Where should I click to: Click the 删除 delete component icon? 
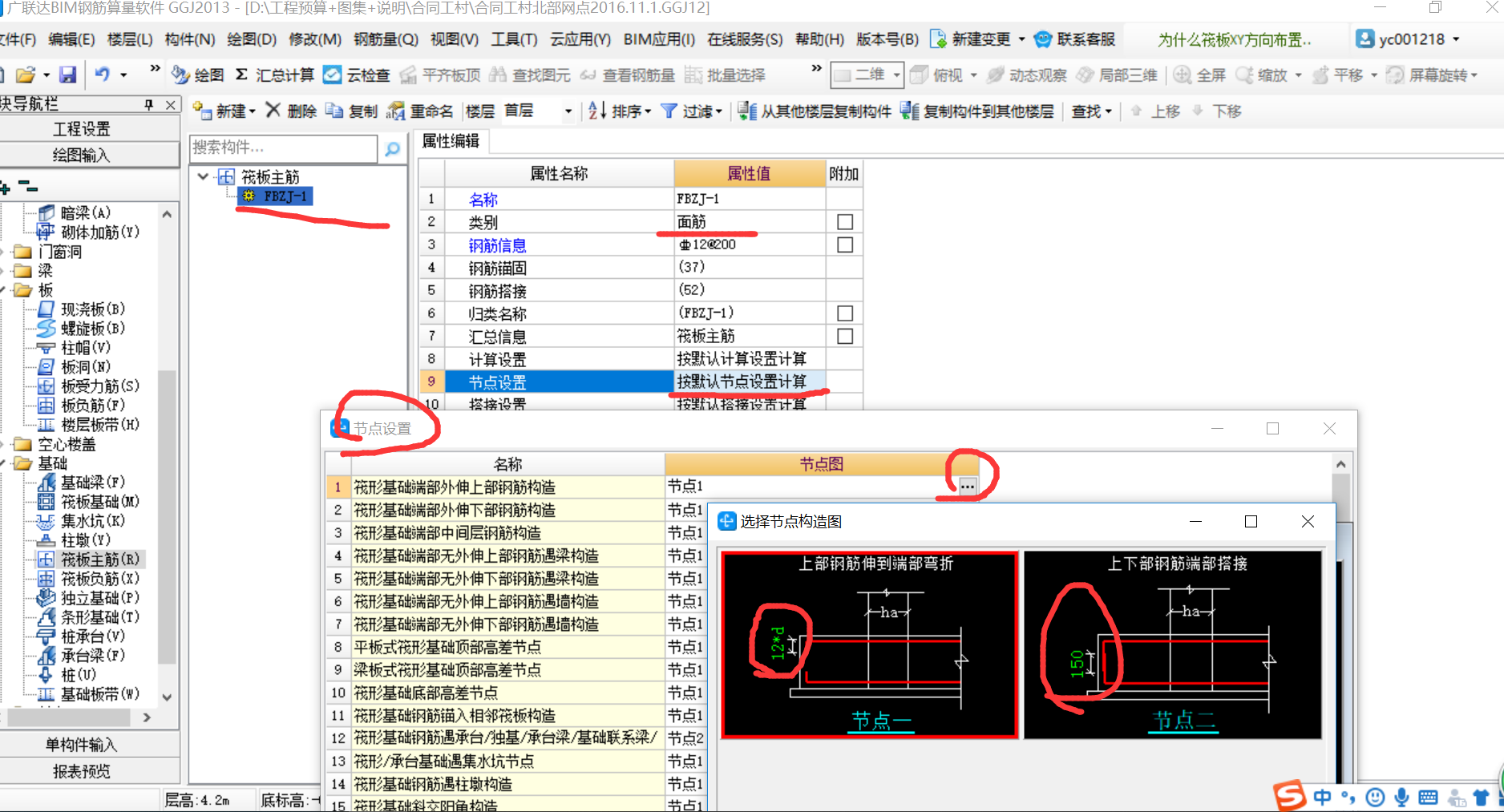(x=291, y=111)
